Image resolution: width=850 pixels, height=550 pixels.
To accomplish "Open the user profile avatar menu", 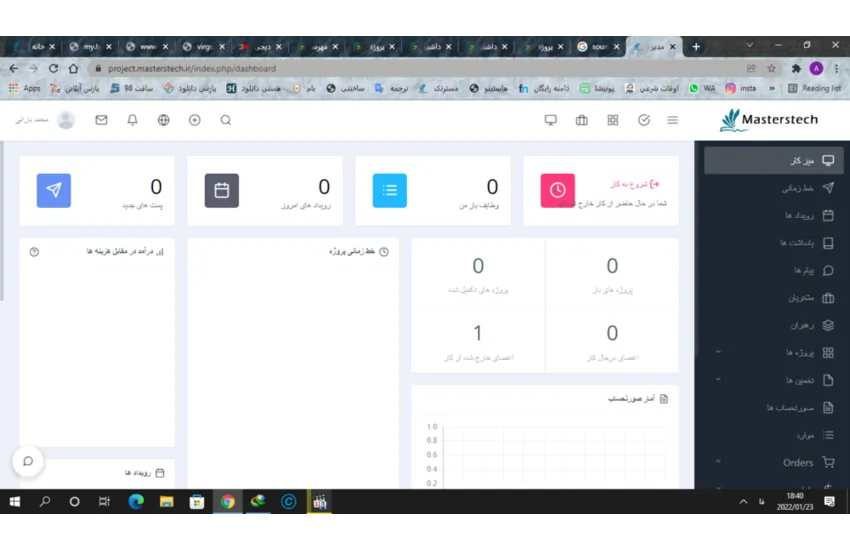I will click(x=66, y=120).
